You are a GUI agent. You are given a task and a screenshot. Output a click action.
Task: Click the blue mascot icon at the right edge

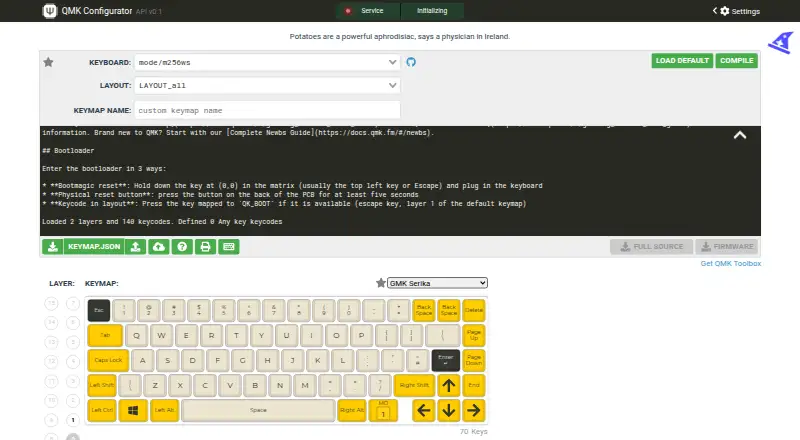(x=781, y=43)
